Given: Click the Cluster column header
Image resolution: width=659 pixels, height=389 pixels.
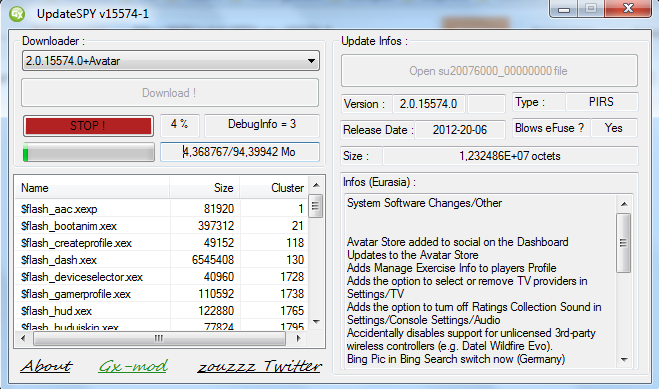Looking at the screenshot, I should click(274, 188).
